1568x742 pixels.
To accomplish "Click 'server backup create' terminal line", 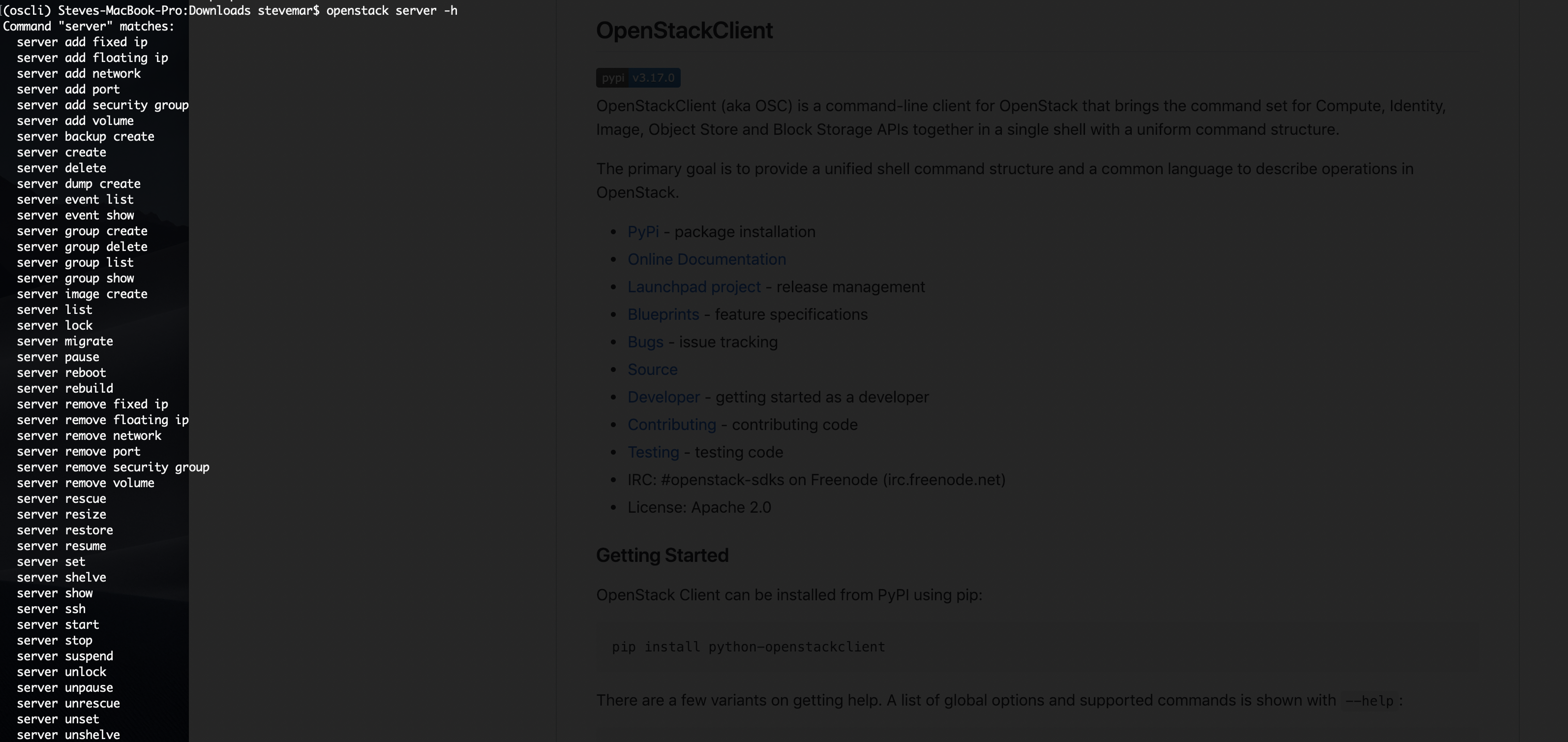I will pyautogui.click(x=86, y=136).
